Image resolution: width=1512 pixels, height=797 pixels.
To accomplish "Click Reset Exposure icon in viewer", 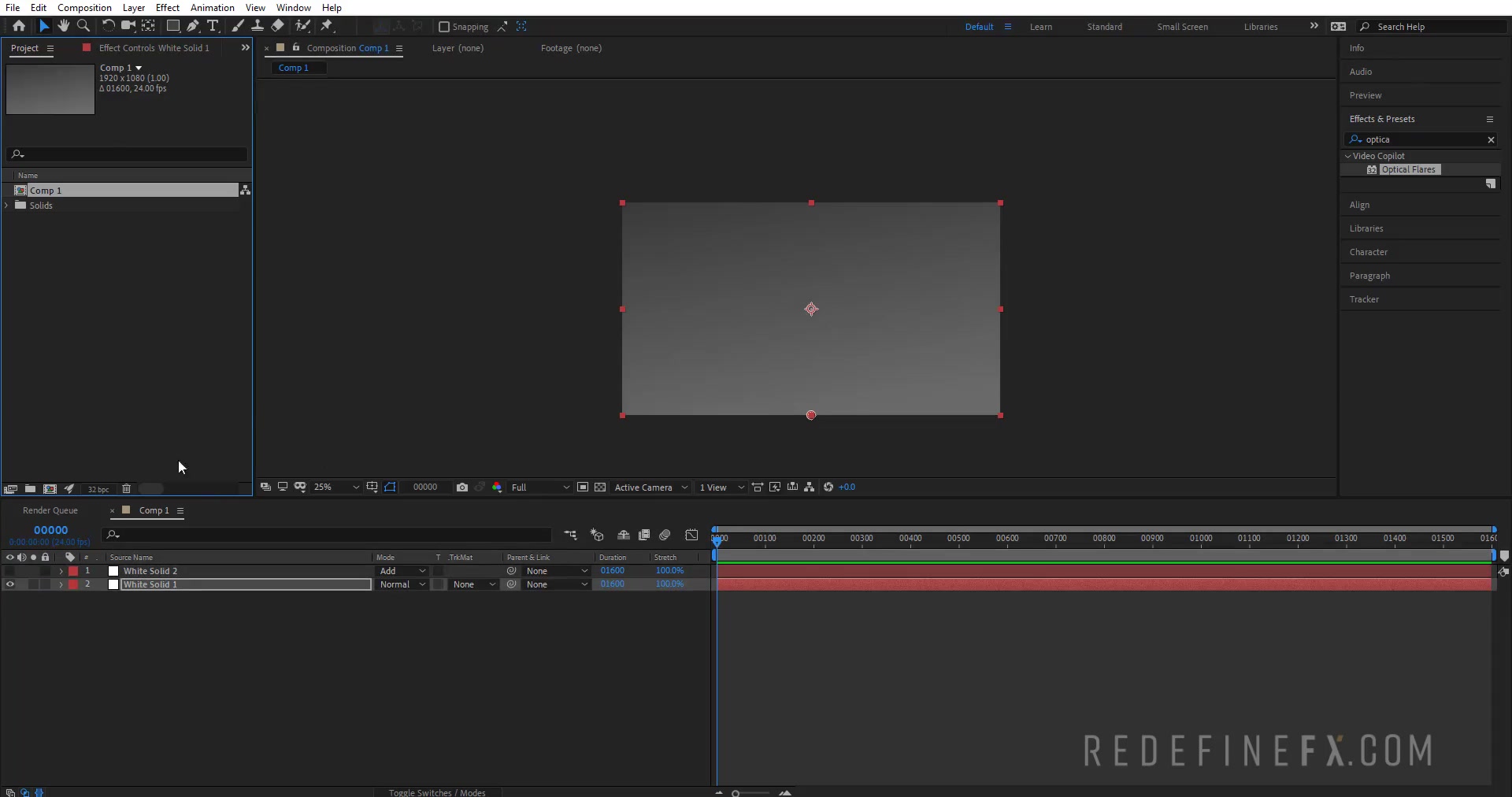I will 828,487.
